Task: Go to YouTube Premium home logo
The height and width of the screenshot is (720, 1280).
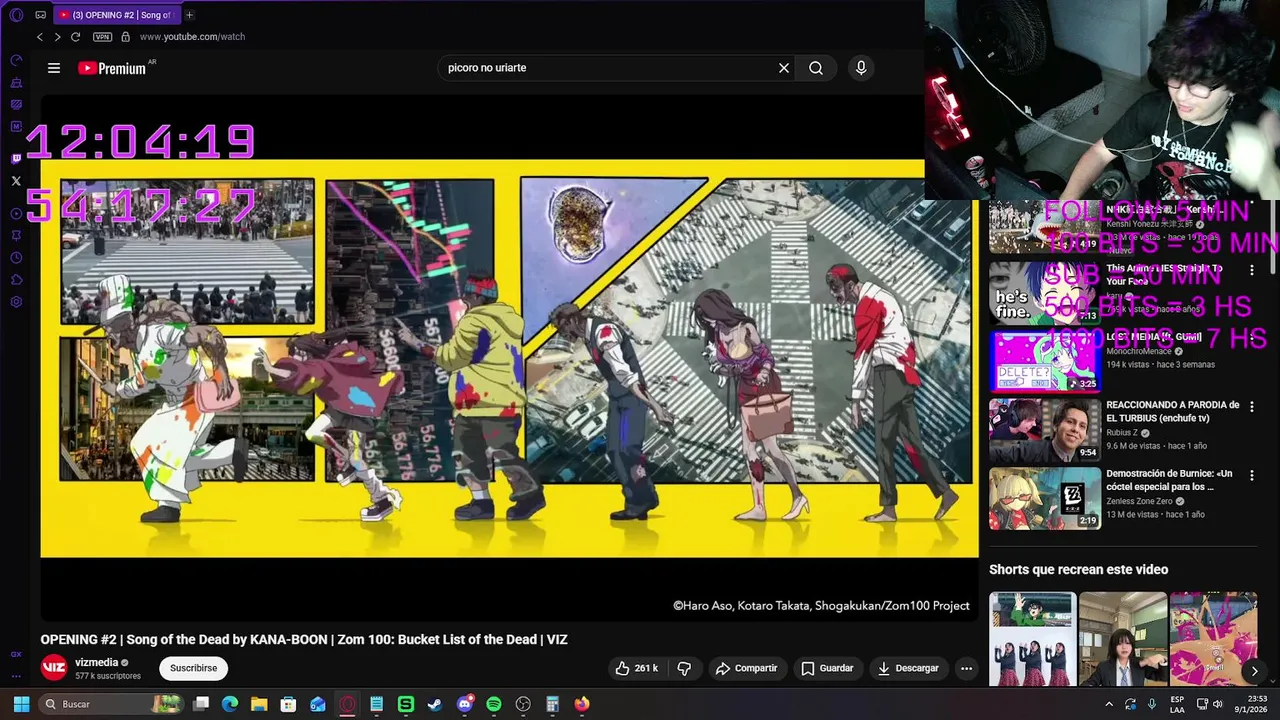Action: pos(112,68)
